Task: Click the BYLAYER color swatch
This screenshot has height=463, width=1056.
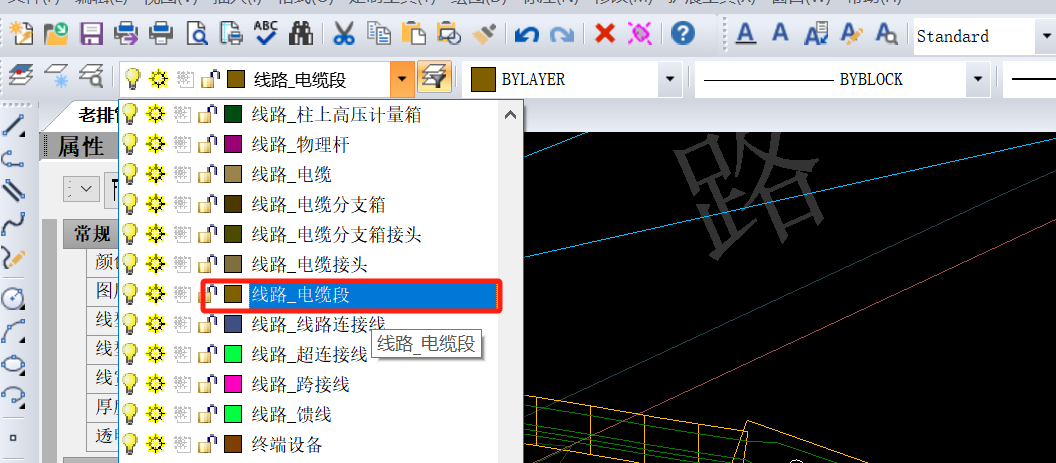Action: tap(484, 78)
